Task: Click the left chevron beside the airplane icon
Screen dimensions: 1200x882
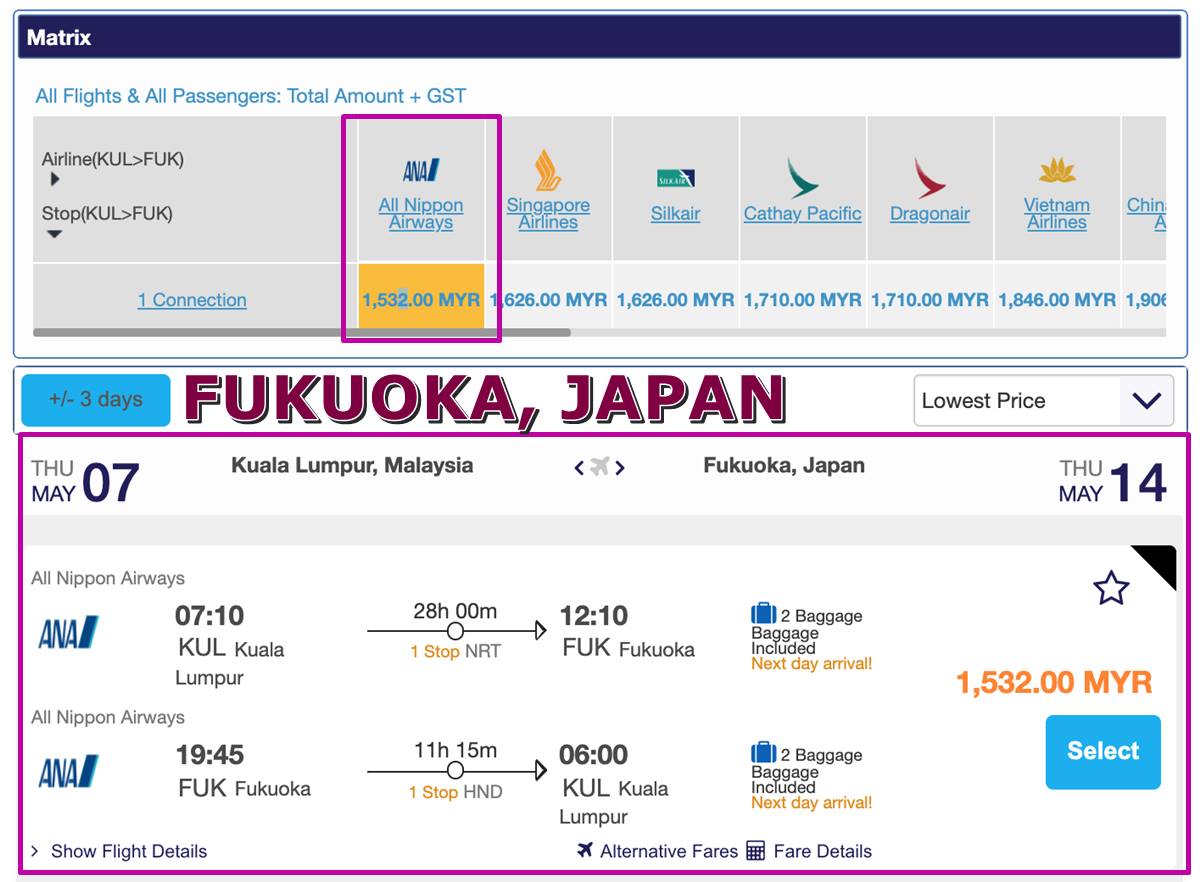Action: (x=579, y=467)
